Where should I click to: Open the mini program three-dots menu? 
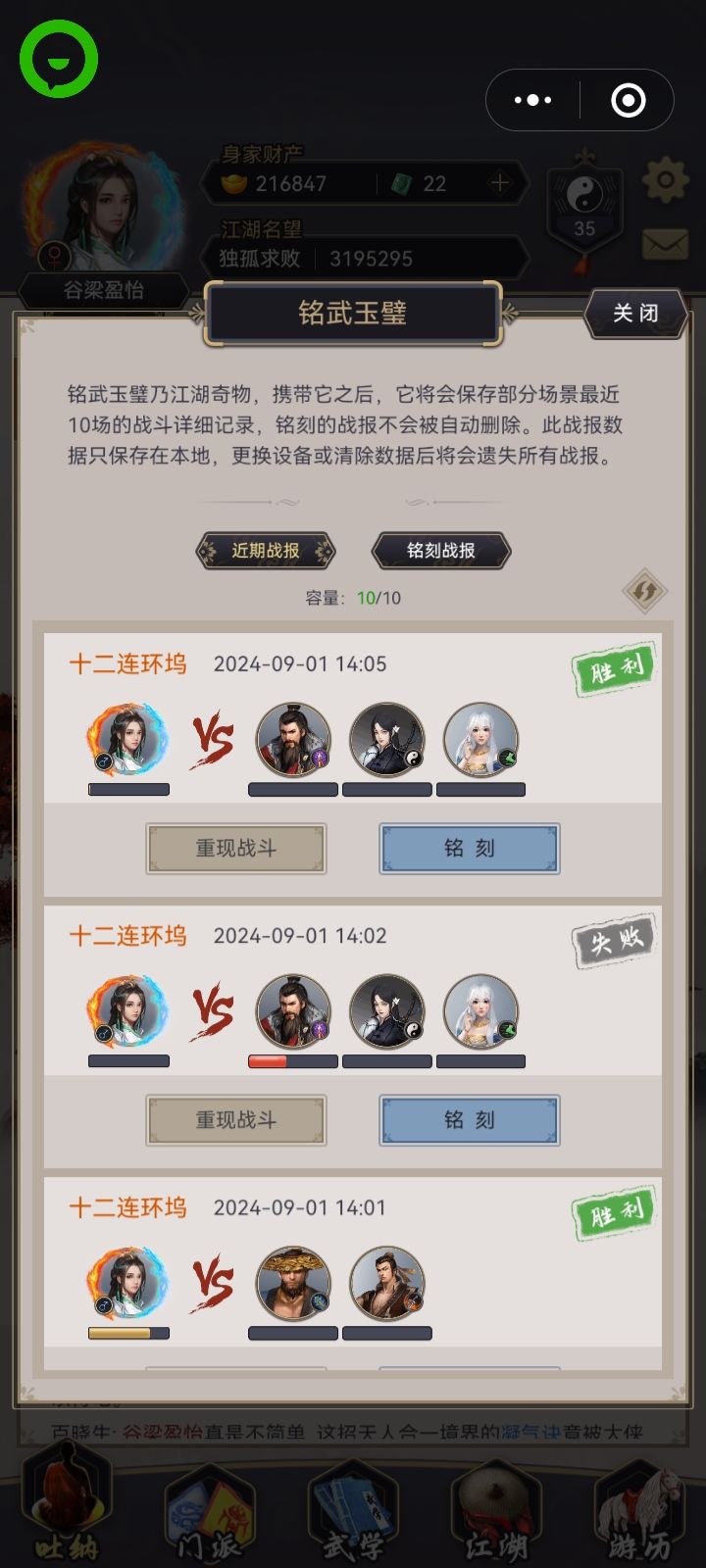tap(532, 100)
